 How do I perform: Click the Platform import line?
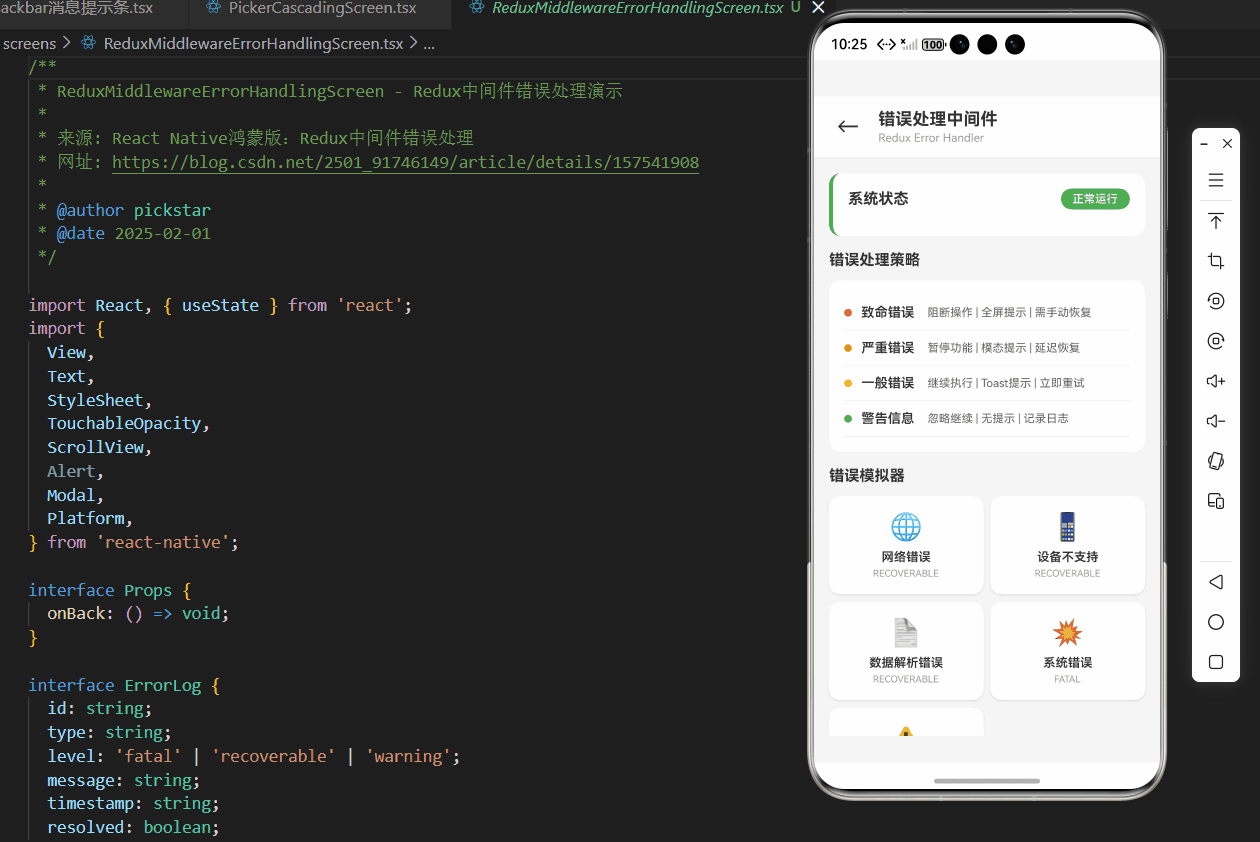point(90,518)
